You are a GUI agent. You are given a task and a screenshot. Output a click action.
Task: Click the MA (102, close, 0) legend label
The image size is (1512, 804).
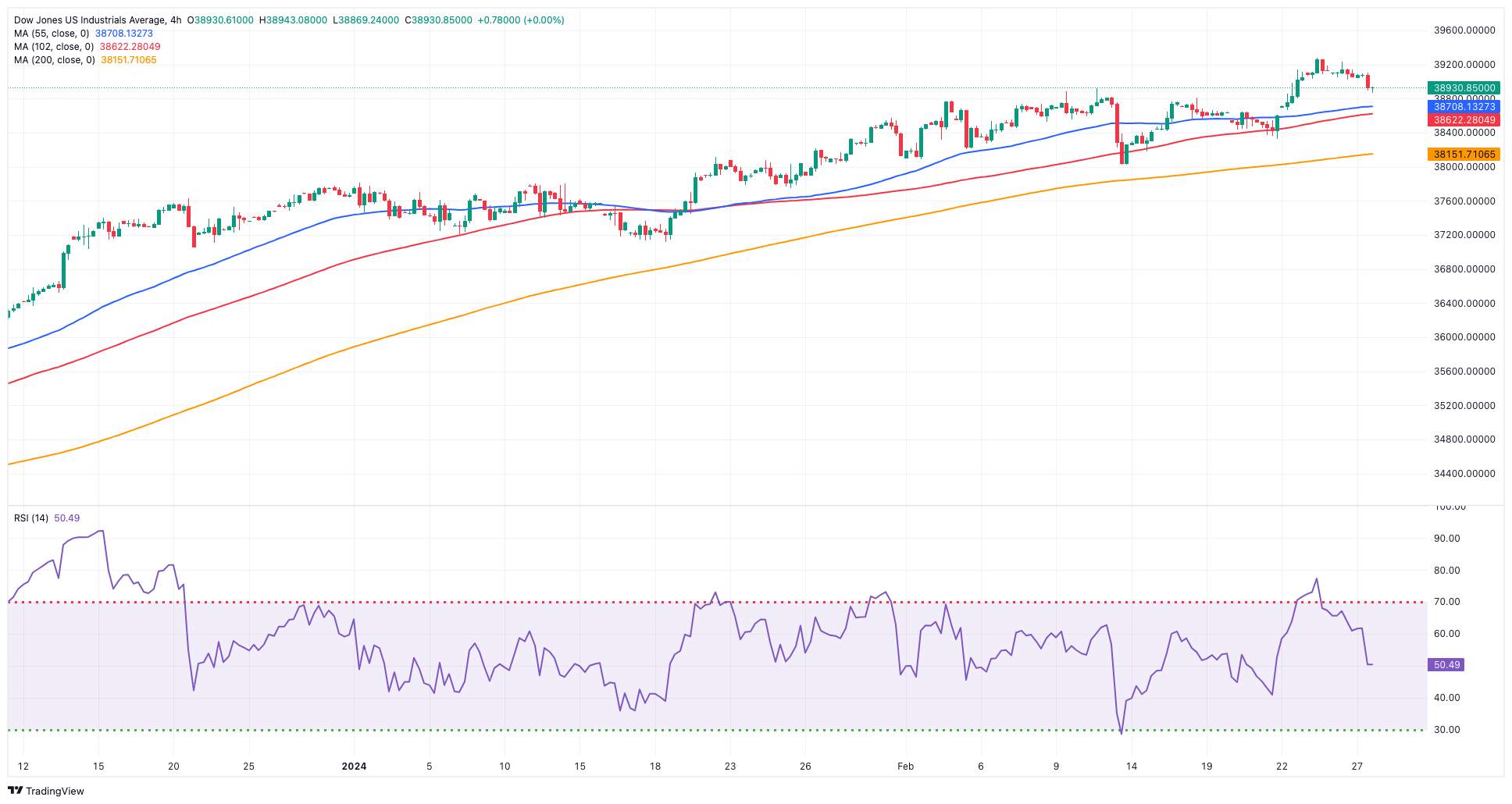coord(54,47)
